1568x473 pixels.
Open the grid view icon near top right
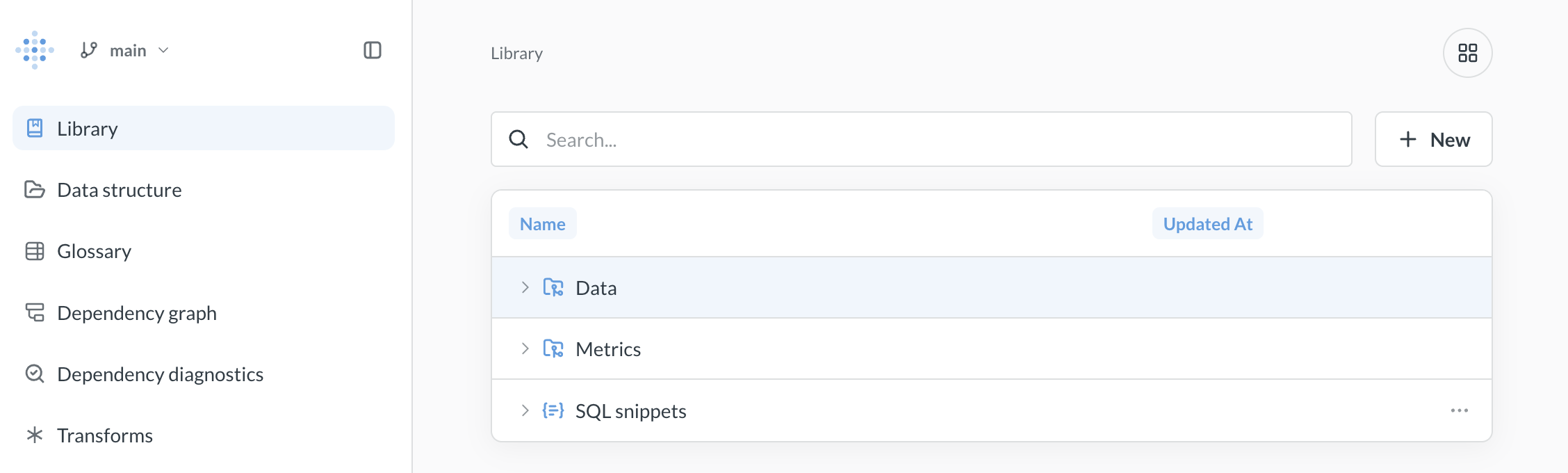1467,53
